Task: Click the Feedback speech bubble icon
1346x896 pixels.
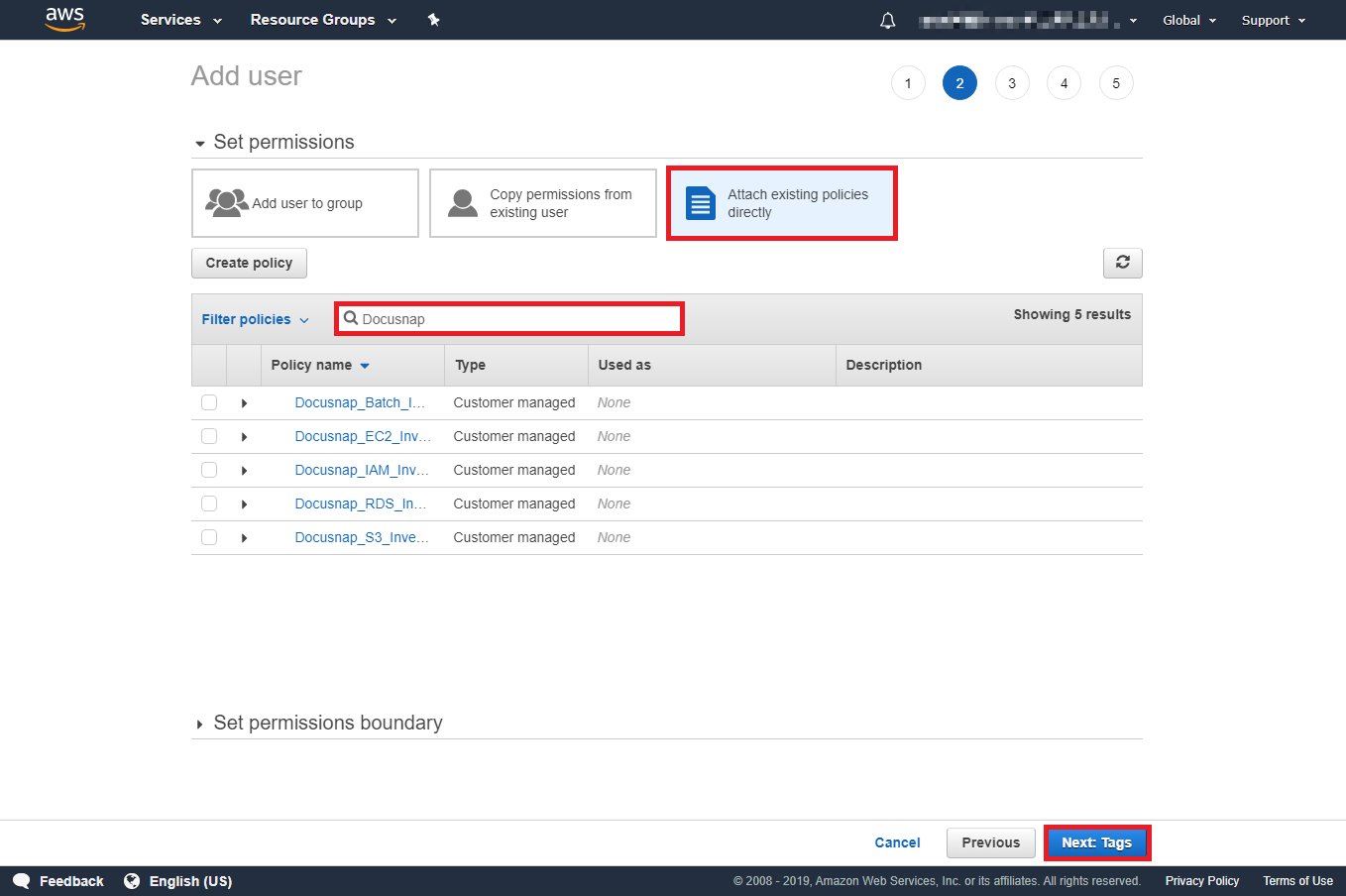Action: [x=22, y=881]
